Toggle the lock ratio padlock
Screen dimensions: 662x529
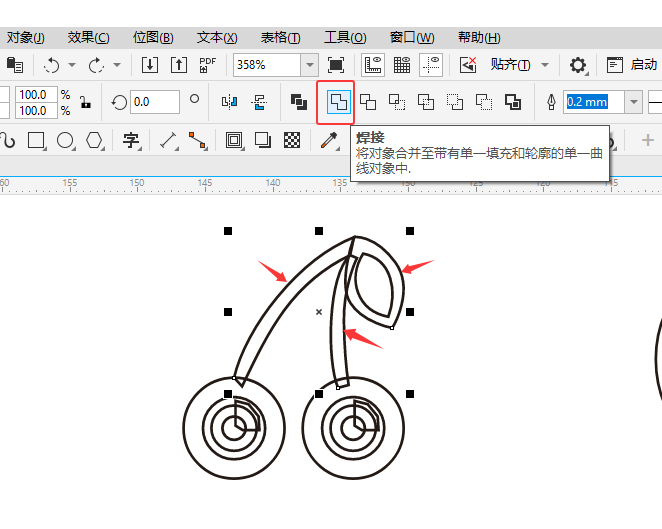click(x=86, y=102)
